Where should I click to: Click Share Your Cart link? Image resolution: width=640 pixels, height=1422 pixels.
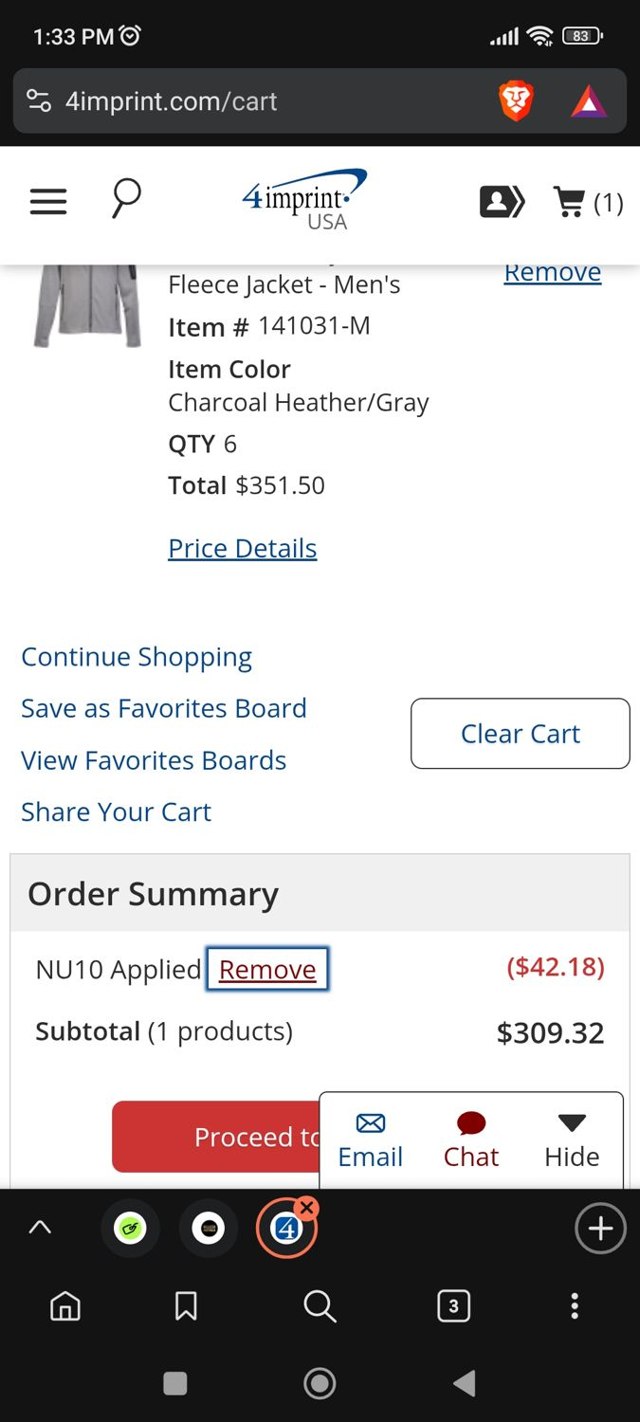(x=116, y=812)
